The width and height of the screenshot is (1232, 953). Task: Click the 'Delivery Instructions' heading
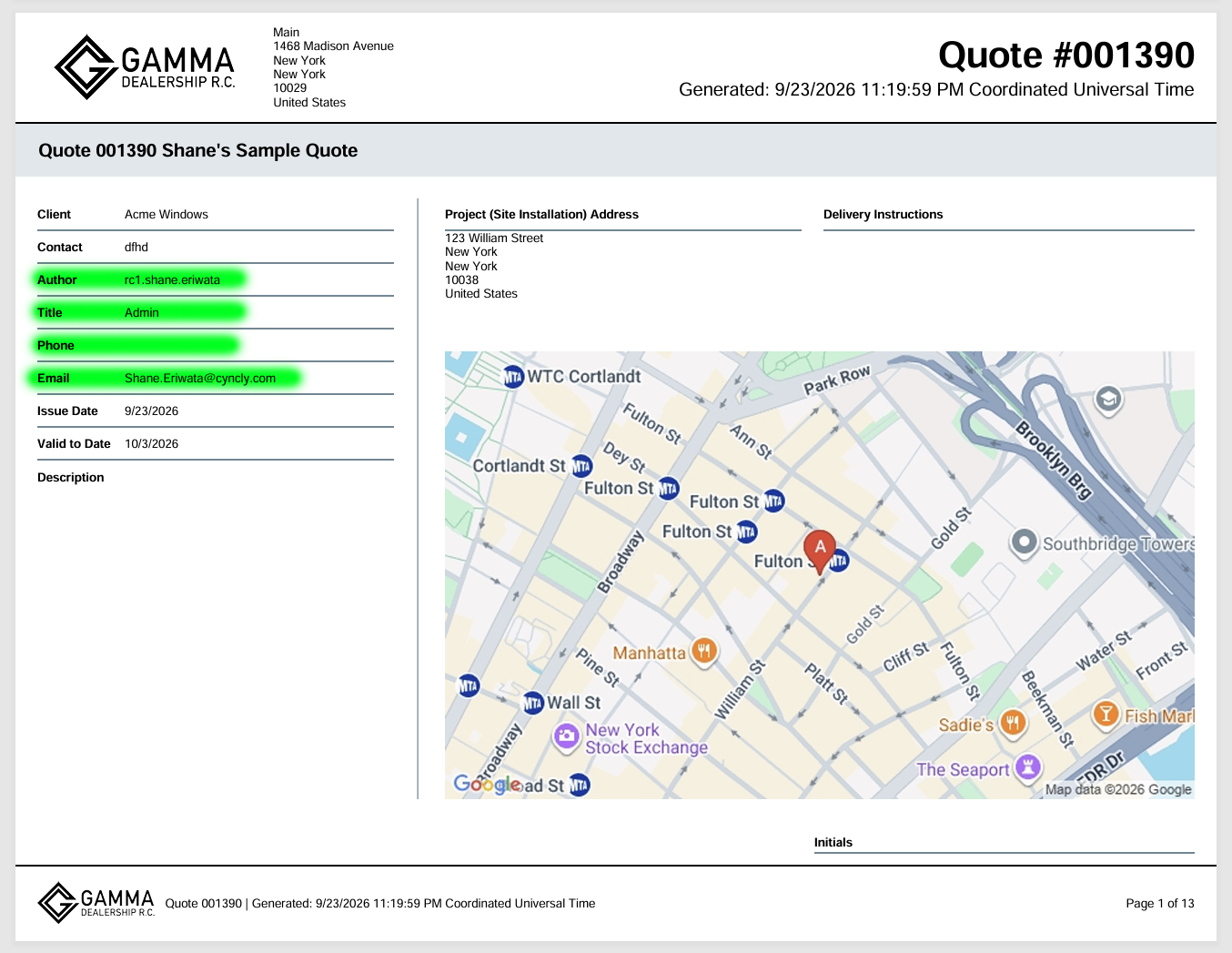pos(883,215)
